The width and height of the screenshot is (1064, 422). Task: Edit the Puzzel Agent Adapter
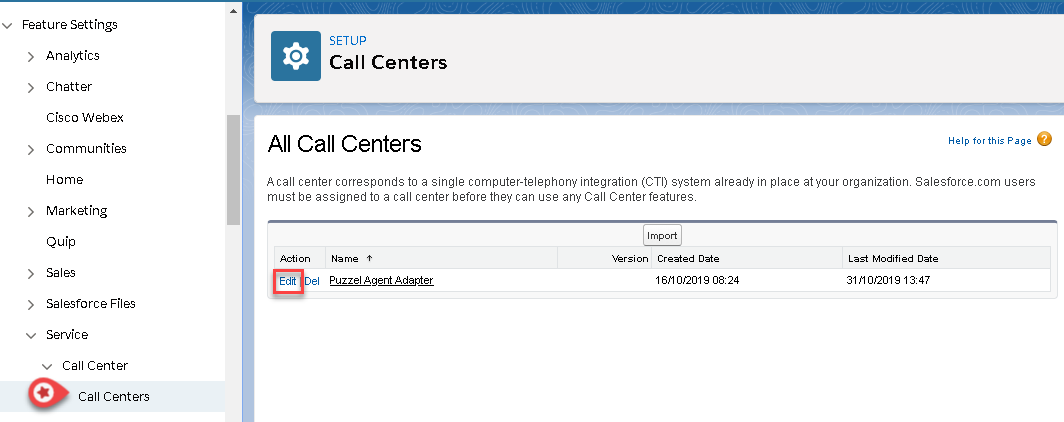pos(288,281)
